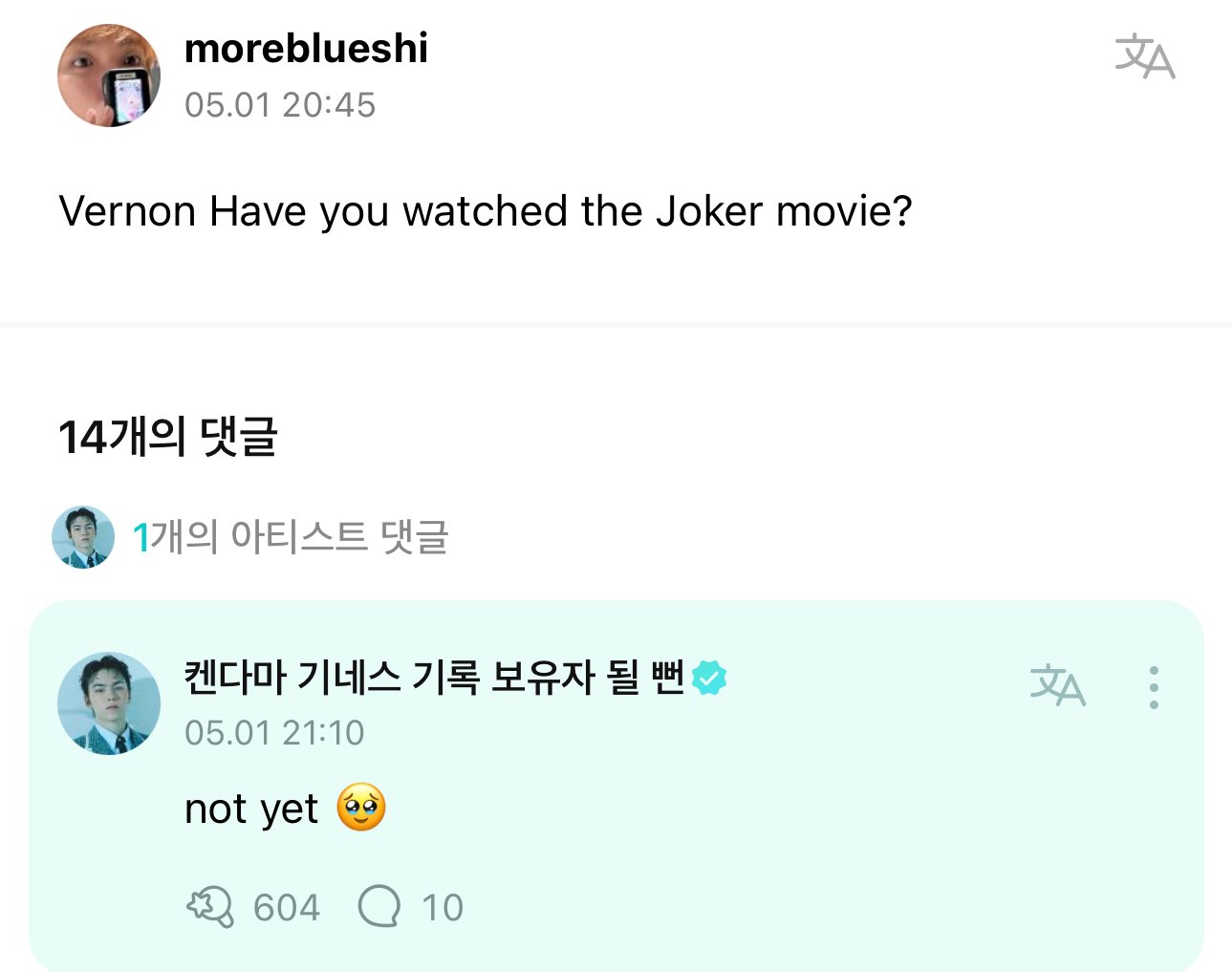The image size is (1232, 972).
Task: Open more options for artist comment
Action: tap(1154, 687)
